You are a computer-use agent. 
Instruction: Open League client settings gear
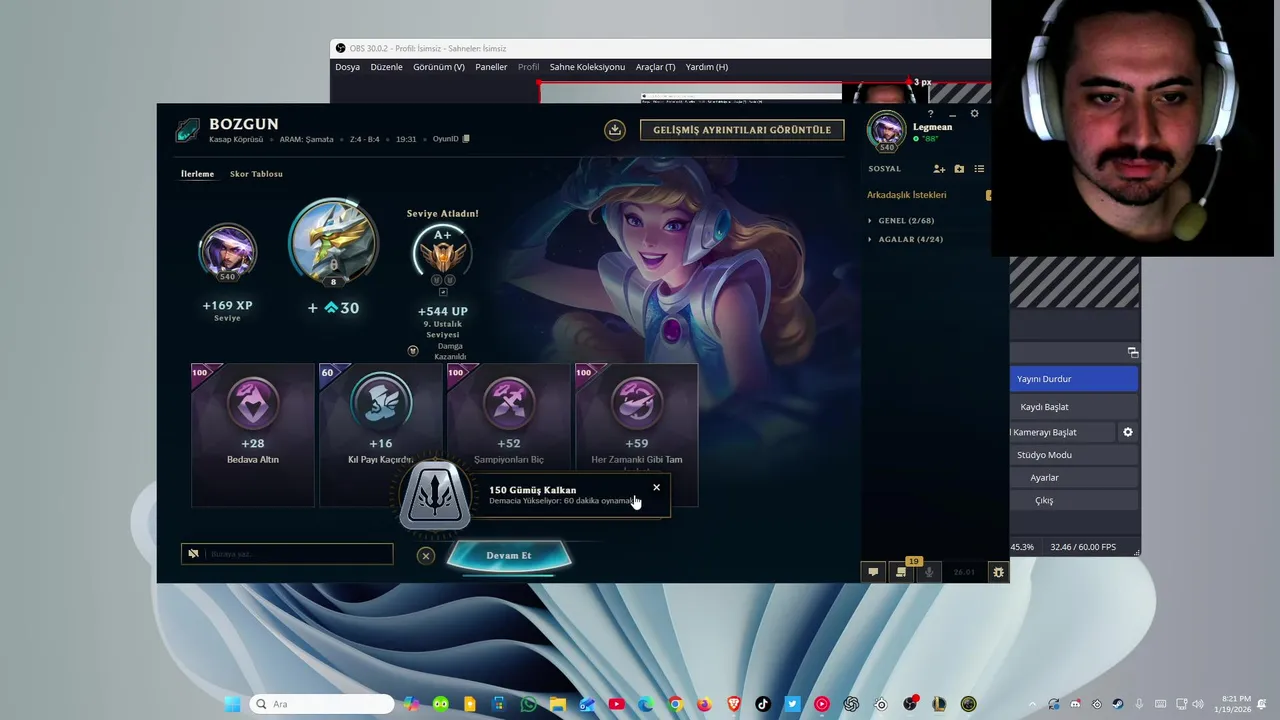(975, 114)
